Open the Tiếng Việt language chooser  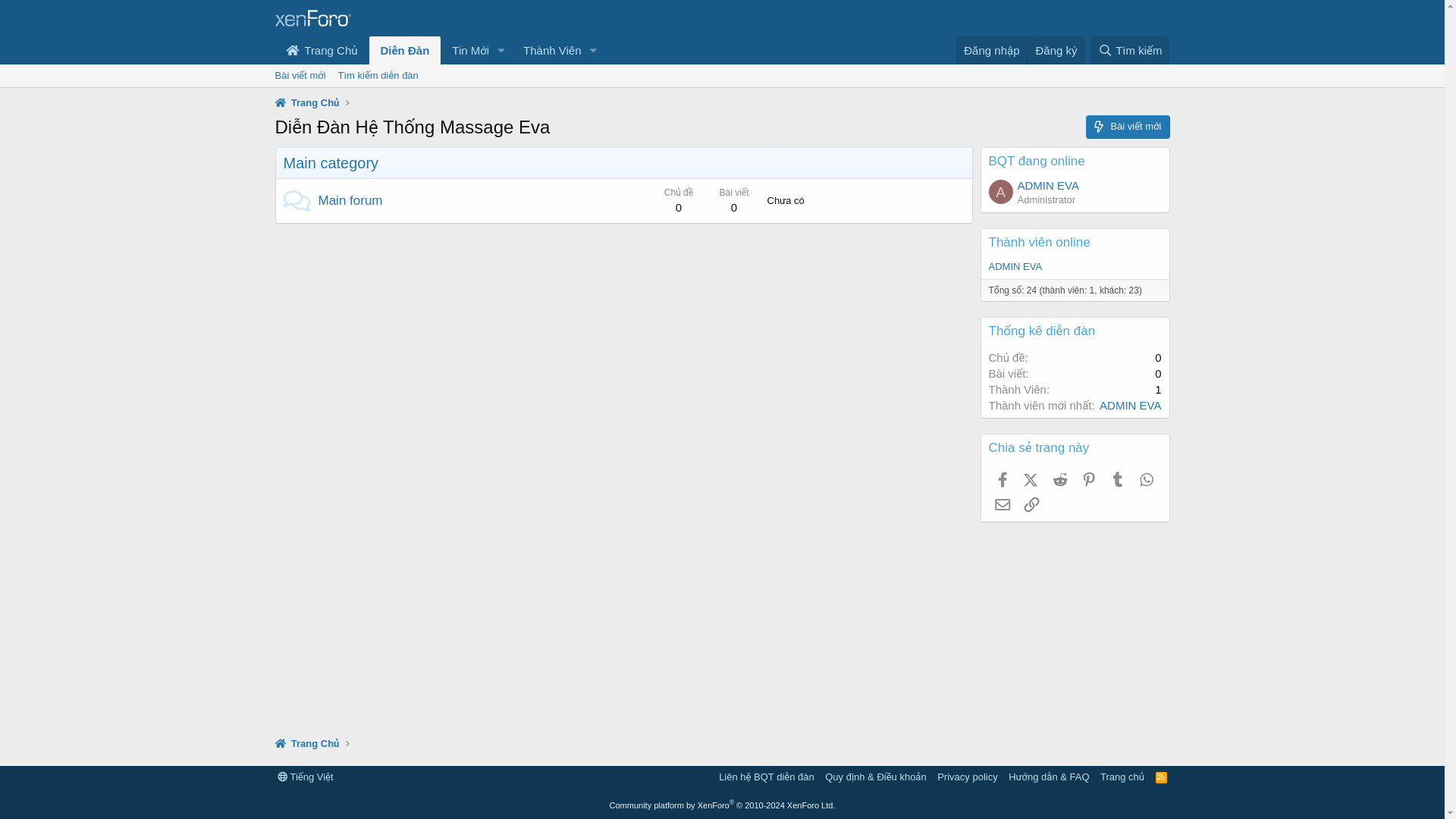point(305,777)
